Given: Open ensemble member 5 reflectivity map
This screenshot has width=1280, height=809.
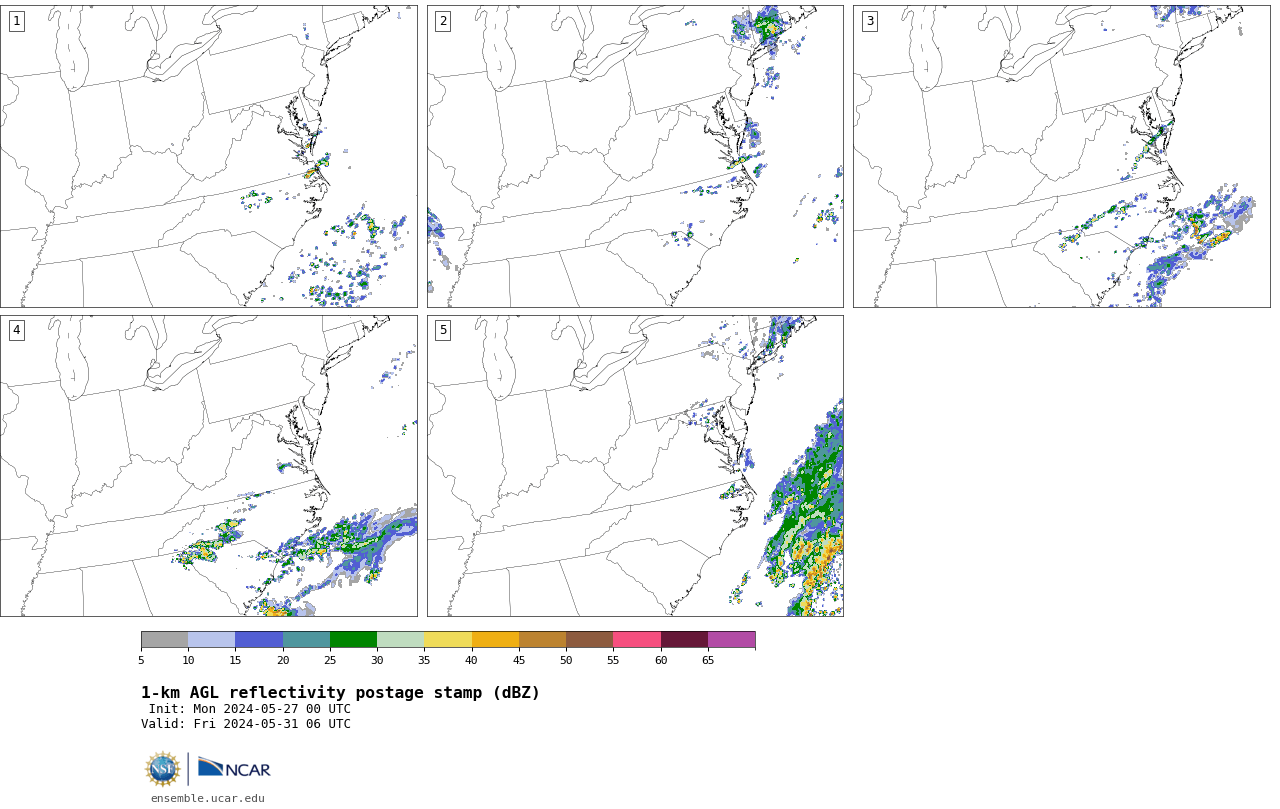Looking at the screenshot, I should click(635, 466).
